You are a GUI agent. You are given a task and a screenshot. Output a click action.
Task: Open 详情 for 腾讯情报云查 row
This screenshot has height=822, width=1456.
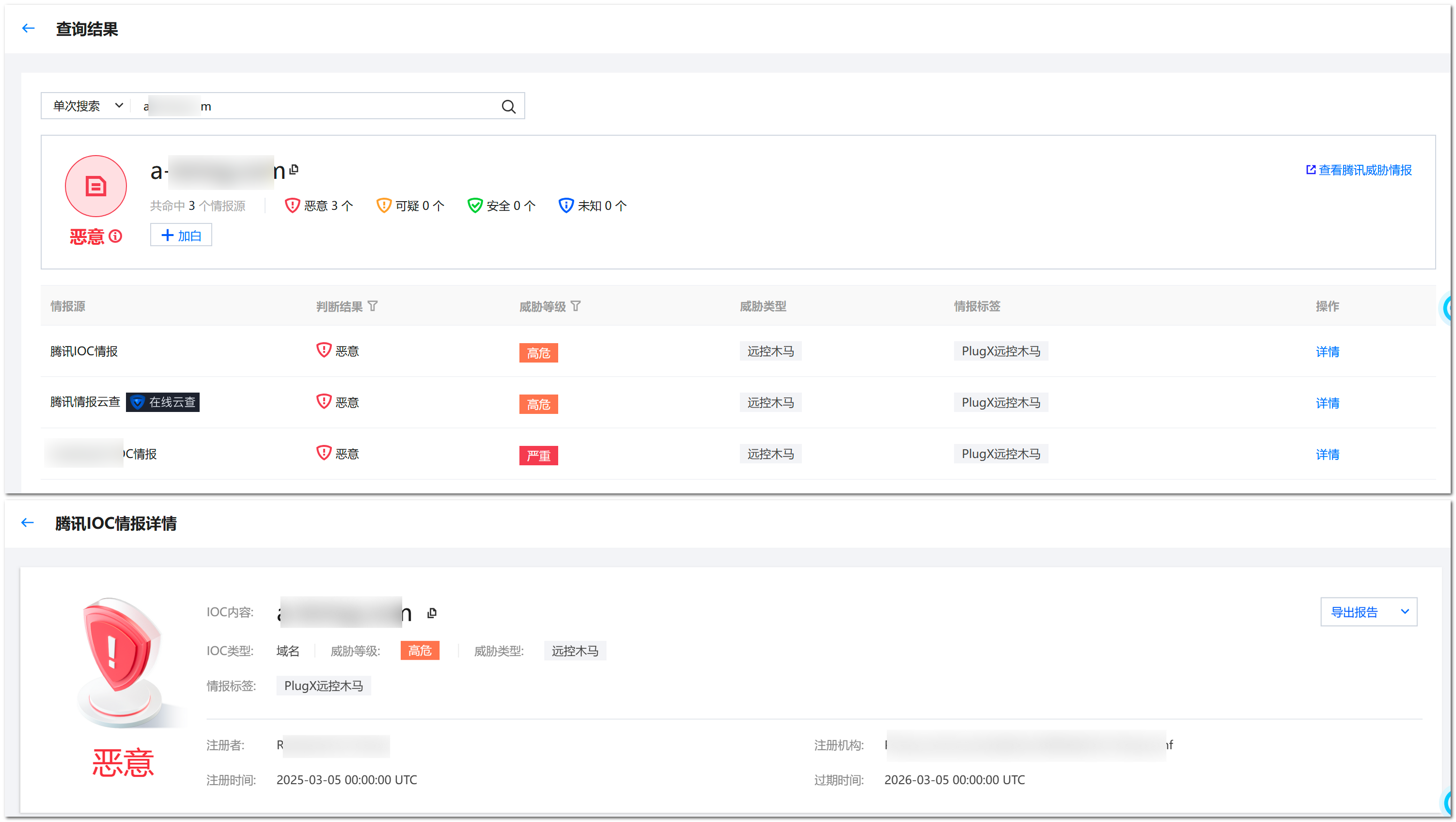click(x=1327, y=403)
